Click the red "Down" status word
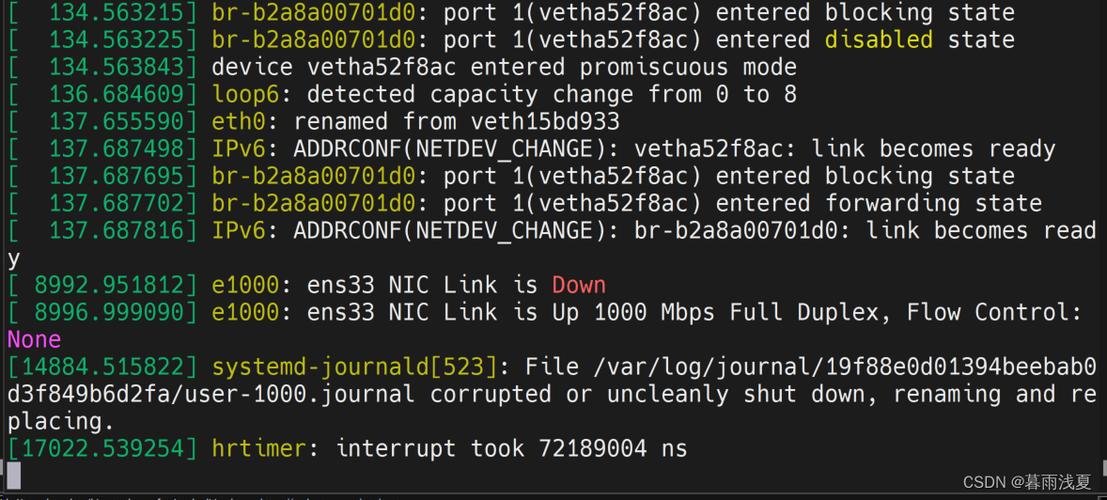1107x500 pixels. click(578, 285)
